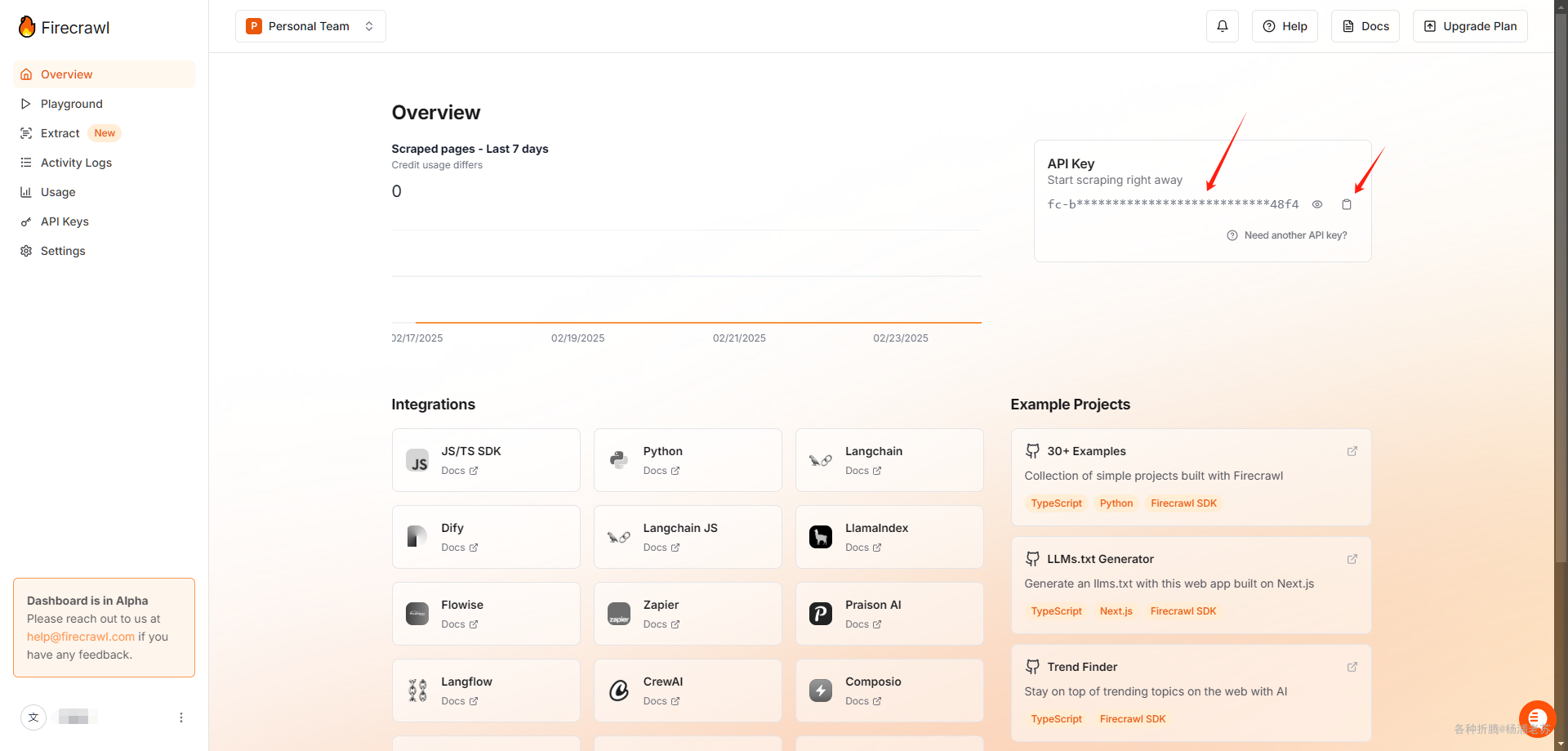Open Activity Logs in sidebar

(x=104, y=163)
